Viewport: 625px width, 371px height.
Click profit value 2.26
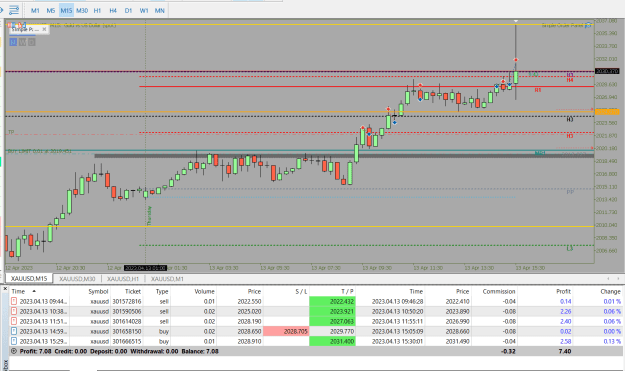click(x=565, y=311)
